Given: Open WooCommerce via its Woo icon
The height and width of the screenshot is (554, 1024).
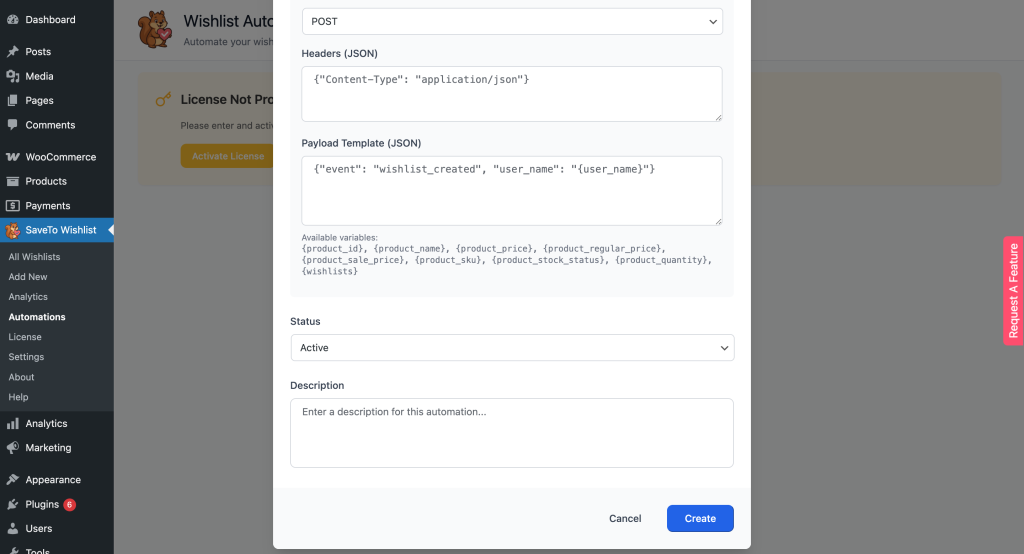Looking at the screenshot, I should tap(12, 157).
